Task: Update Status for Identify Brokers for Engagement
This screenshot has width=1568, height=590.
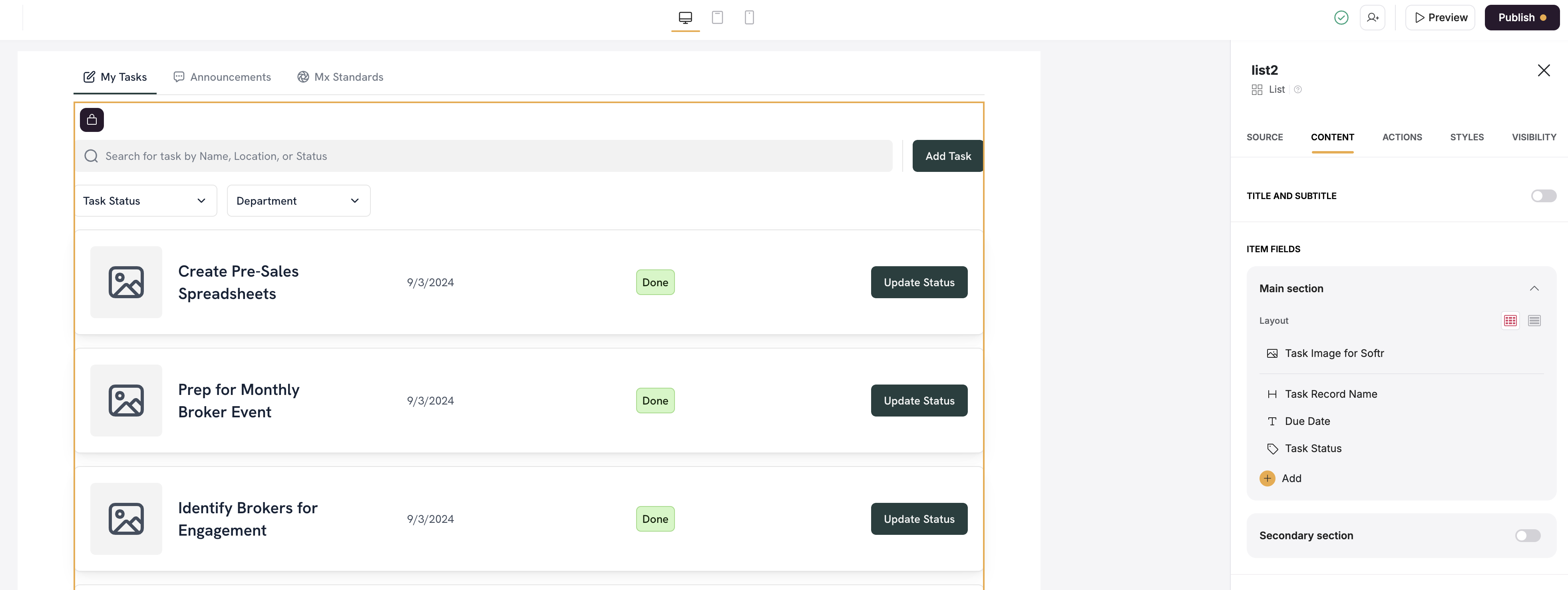Action: tap(919, 519)
